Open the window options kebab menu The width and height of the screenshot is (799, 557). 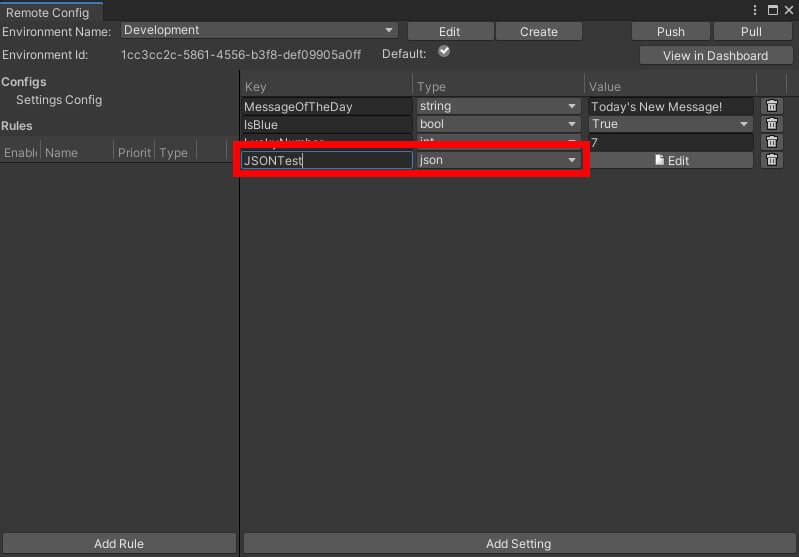[x=755, y=10]
